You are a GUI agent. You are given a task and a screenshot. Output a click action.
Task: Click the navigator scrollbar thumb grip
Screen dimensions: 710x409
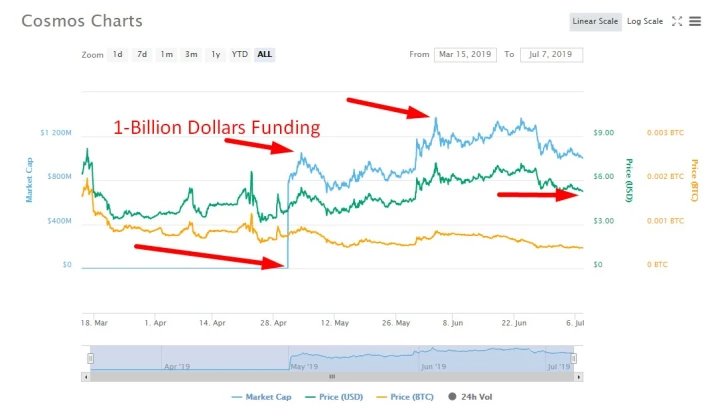tap(332, 377)
